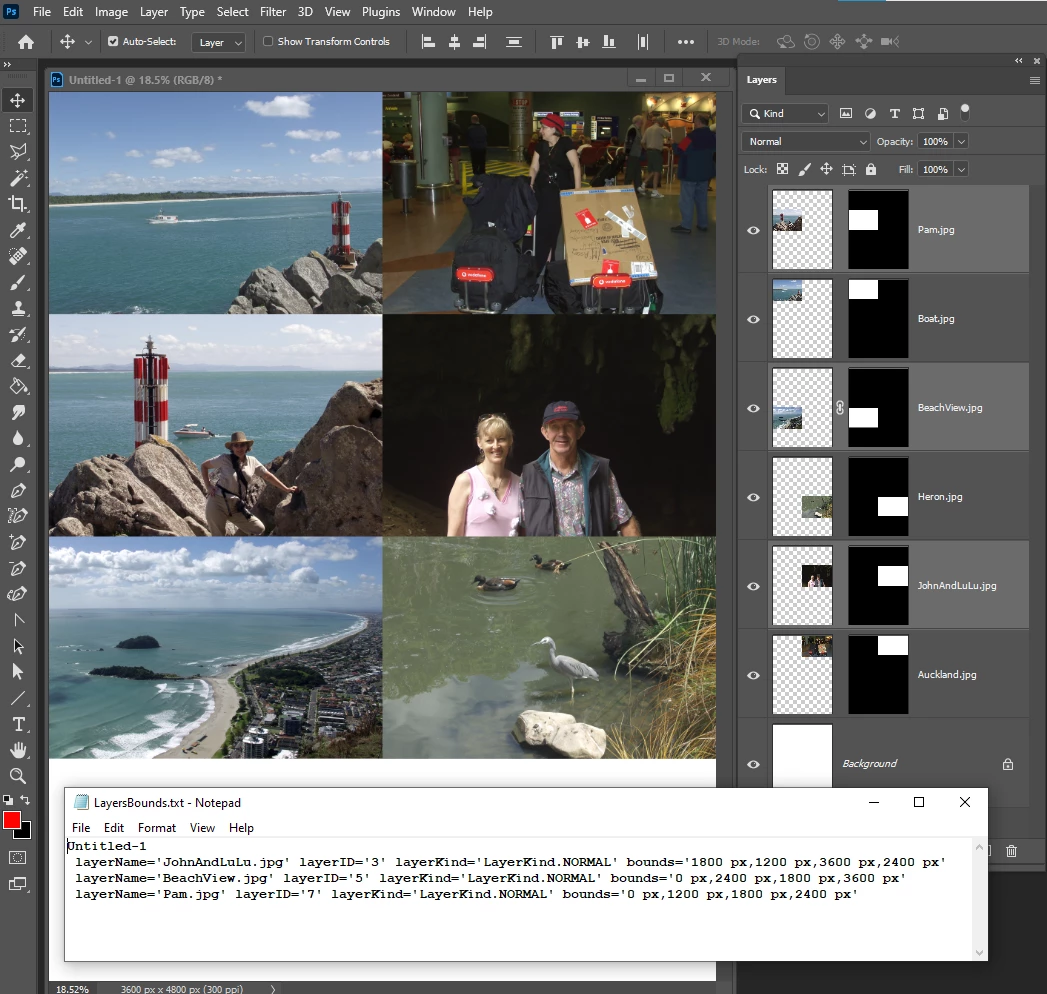1047x994 pixels.
Task: Click Align top edges icon
Action: tap(556, 42)
